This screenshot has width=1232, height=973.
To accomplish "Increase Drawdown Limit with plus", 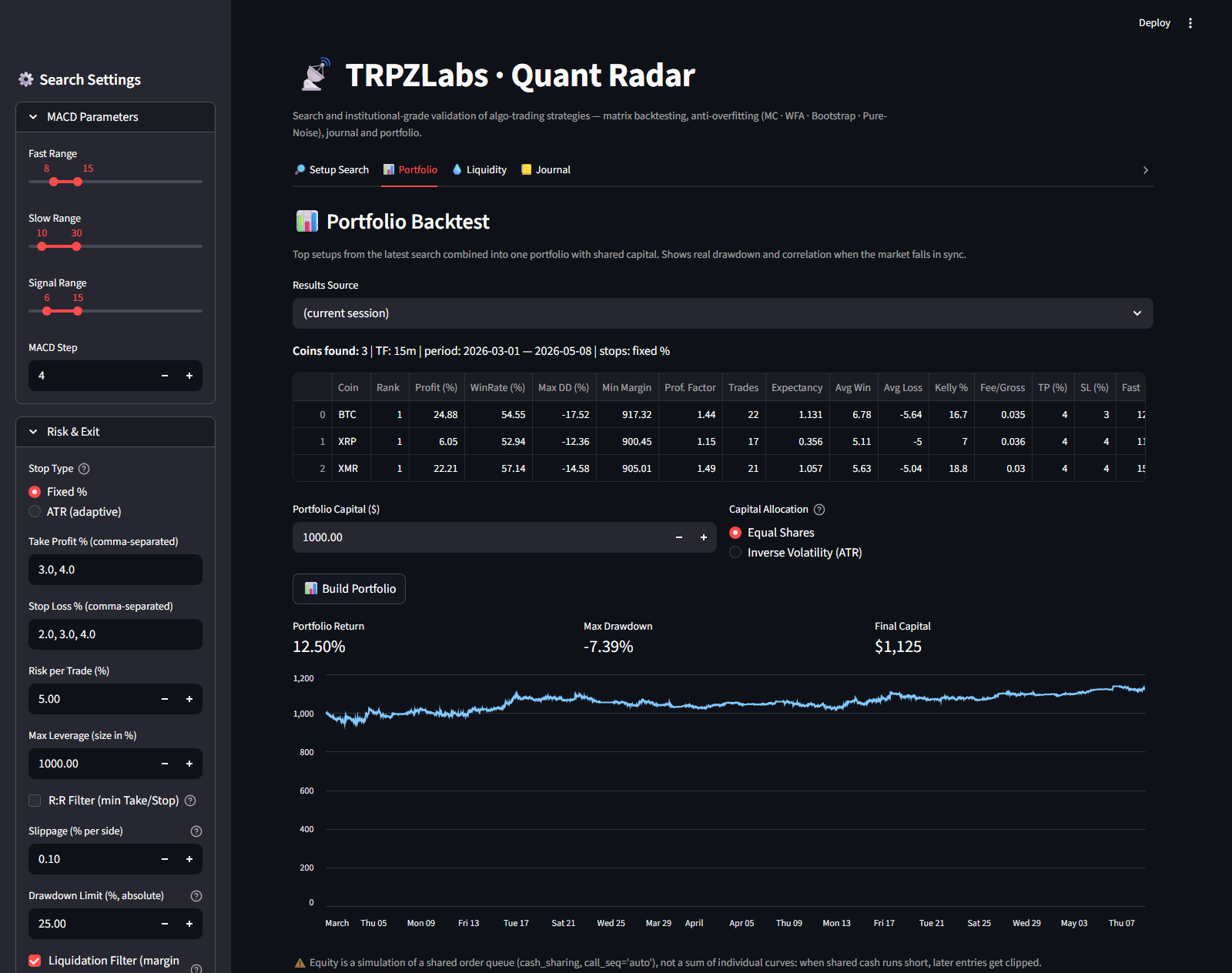I will (189, 924).
